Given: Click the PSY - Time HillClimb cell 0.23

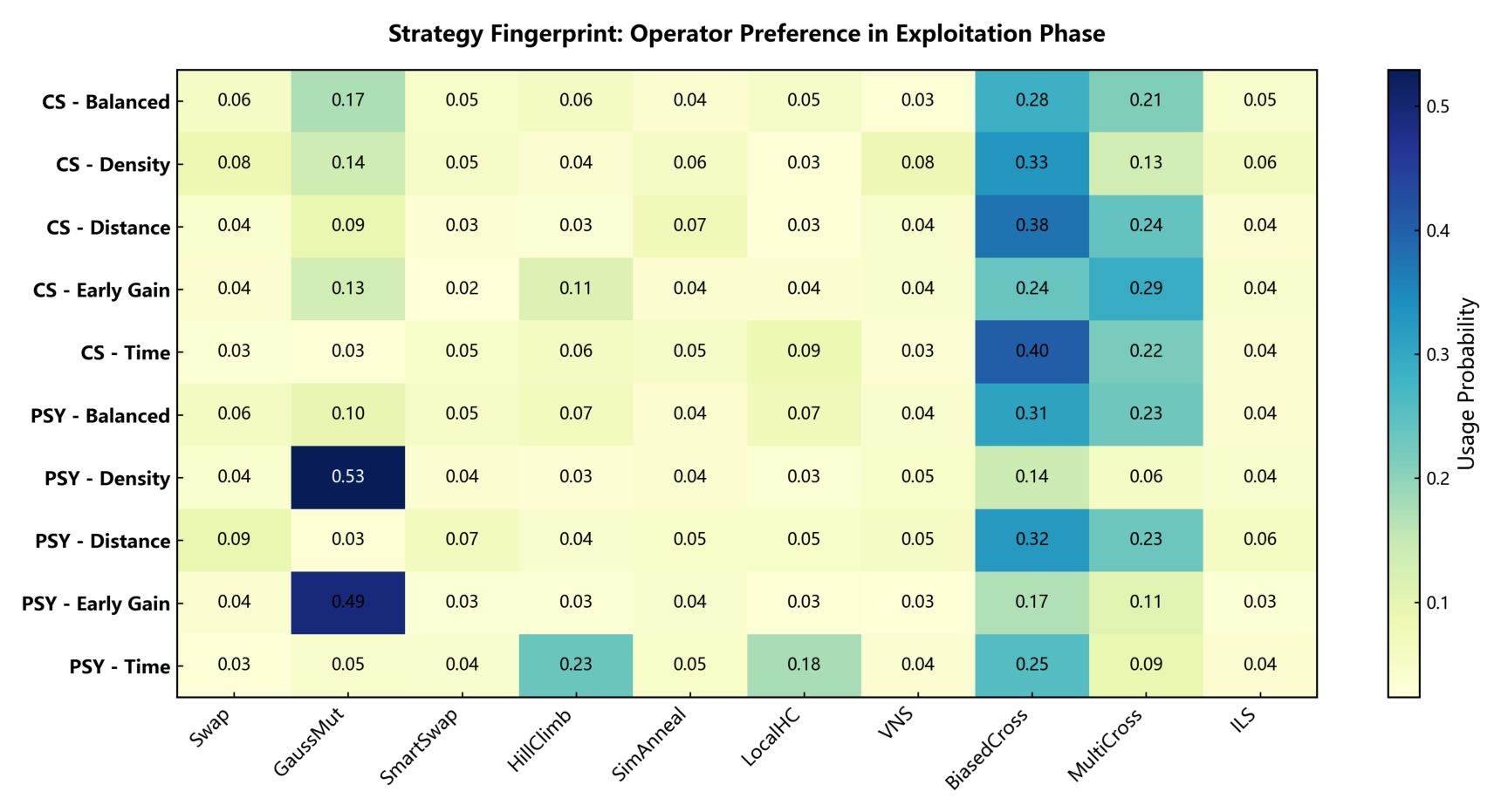Looking at the screenshot, I should click(x=576, y=665).
